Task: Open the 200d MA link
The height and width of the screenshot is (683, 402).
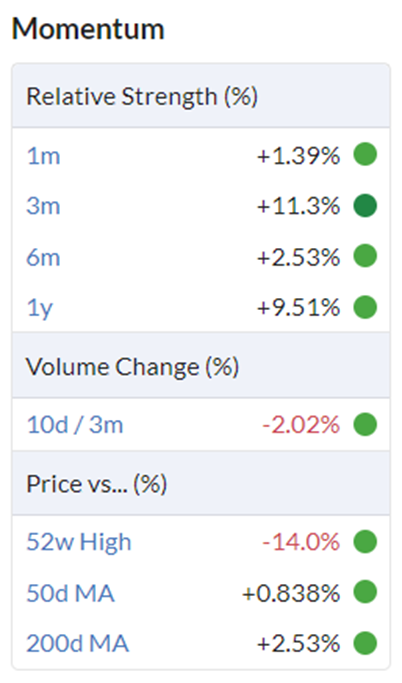Action: click(x=78, y=644)
